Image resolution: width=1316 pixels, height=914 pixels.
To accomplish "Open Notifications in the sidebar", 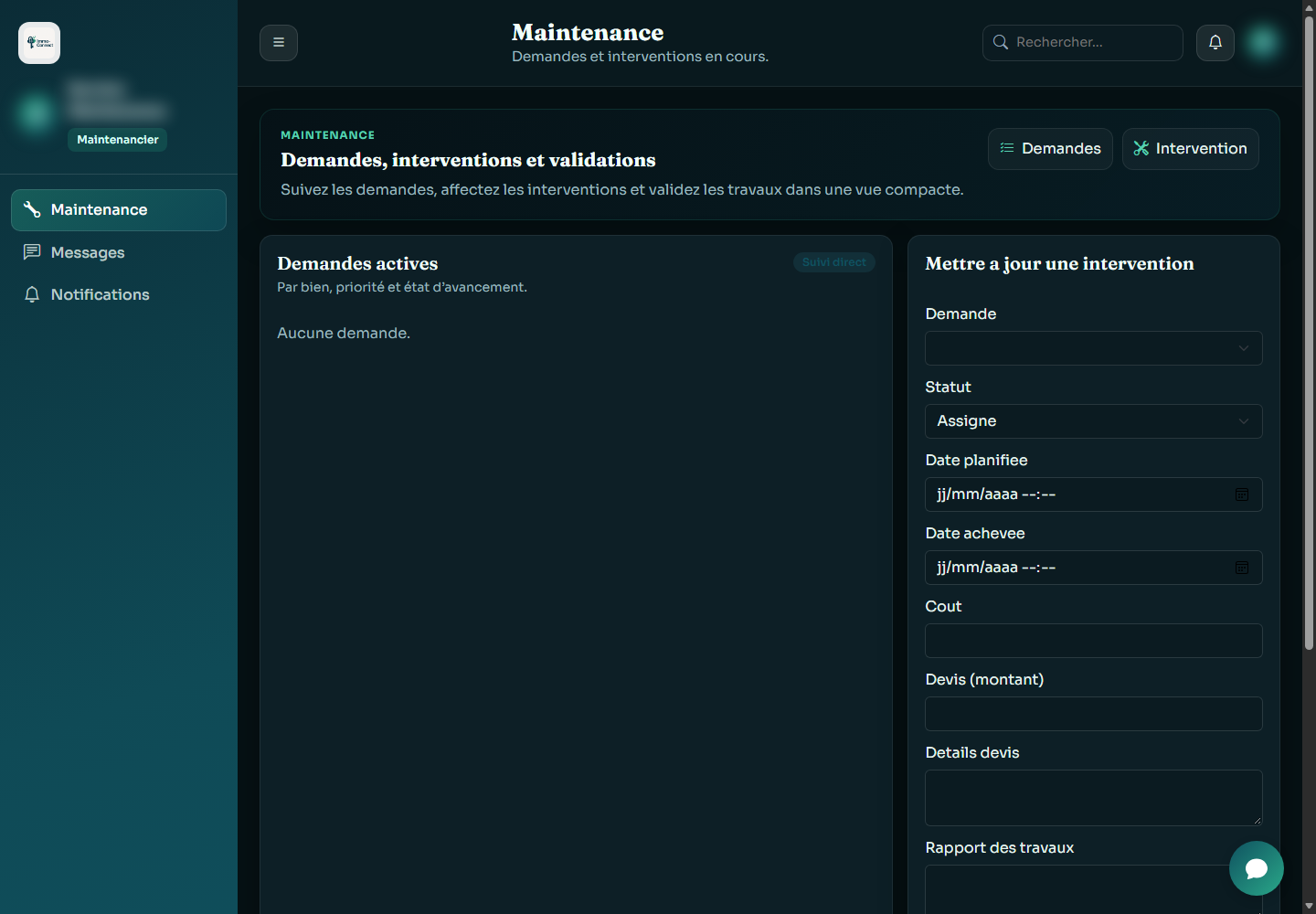I will coord(119,294).
